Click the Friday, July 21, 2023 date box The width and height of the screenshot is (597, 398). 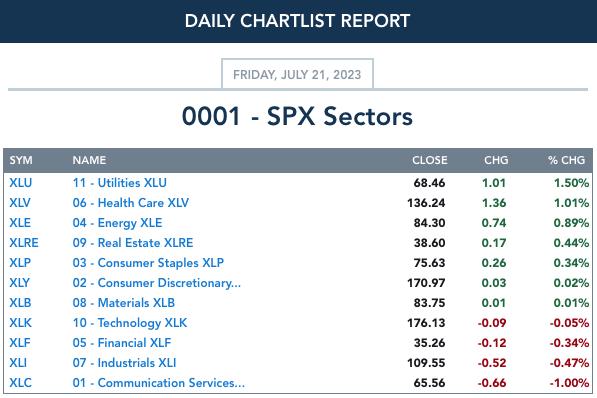tap(297, 74)
